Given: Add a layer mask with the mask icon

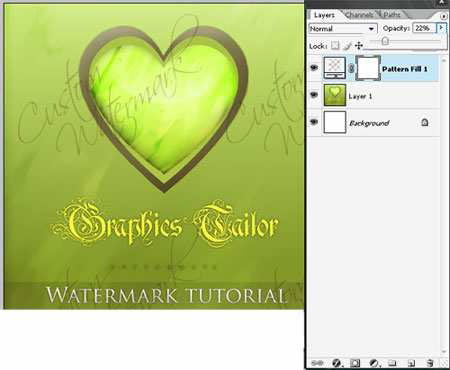Looking at the screenshot, I should [355, 363].
